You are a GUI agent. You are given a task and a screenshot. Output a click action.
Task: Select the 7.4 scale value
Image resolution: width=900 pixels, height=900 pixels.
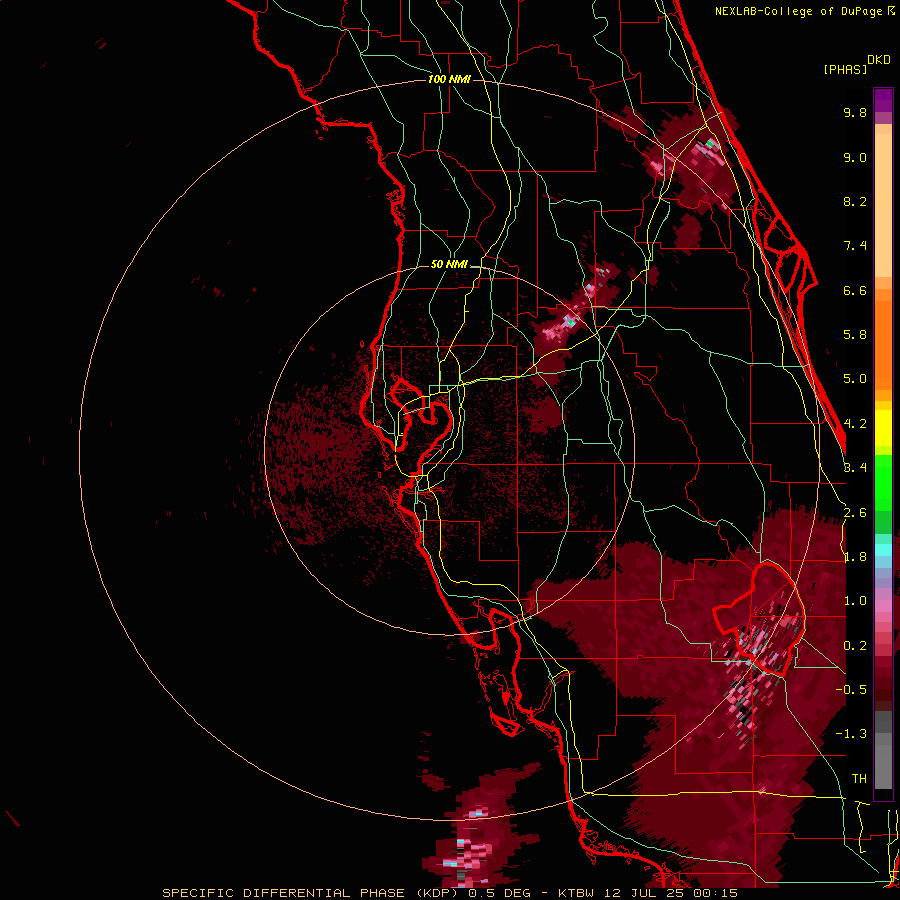[855, 246]
